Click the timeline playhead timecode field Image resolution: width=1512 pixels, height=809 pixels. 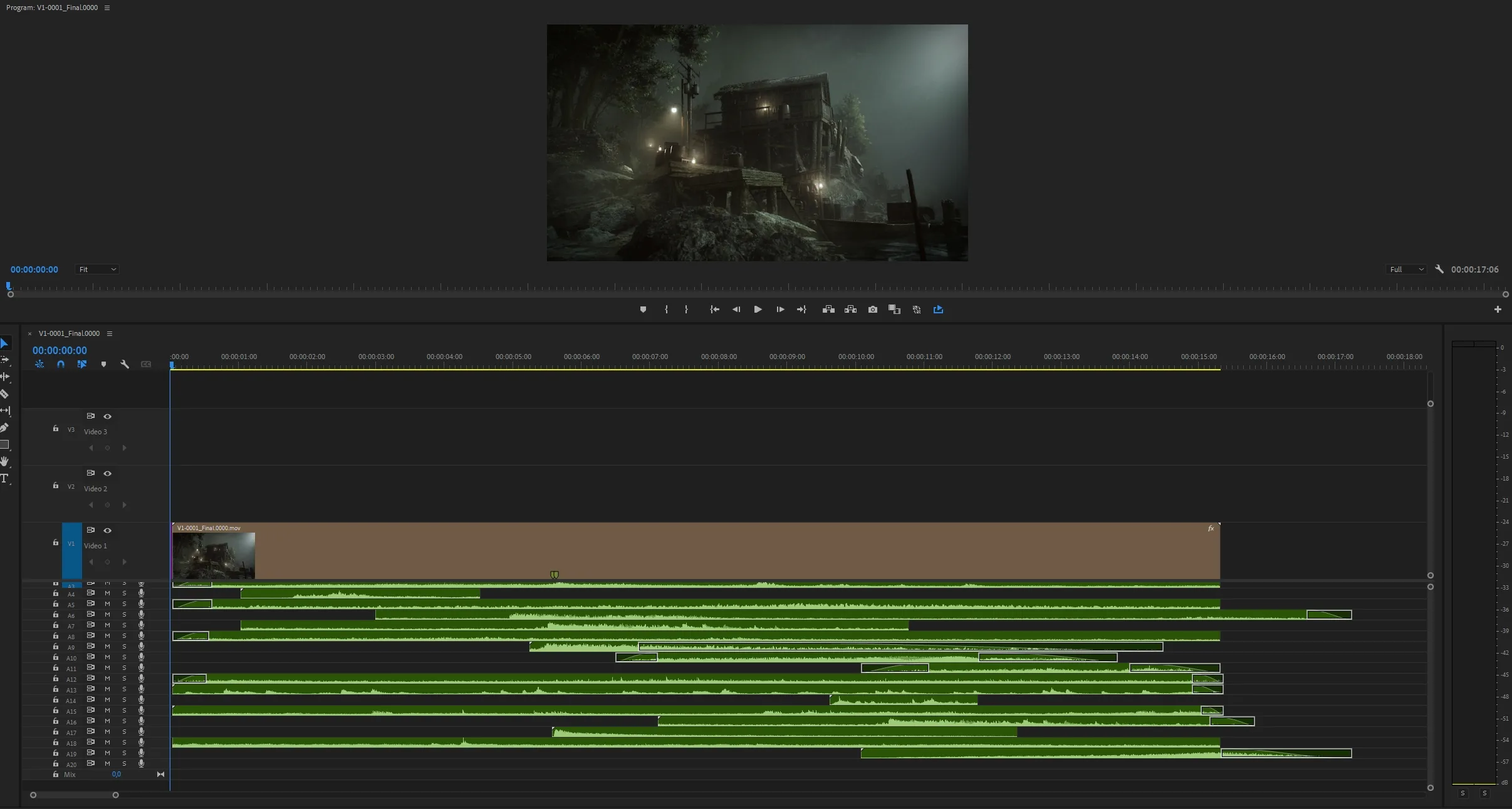(60, 350)
